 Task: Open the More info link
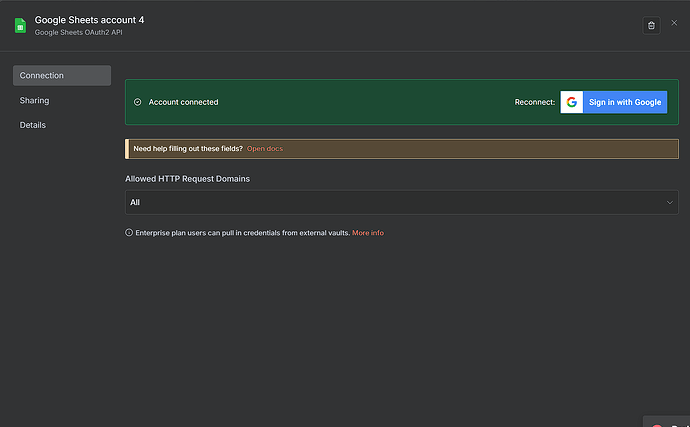tap(367, 233)
